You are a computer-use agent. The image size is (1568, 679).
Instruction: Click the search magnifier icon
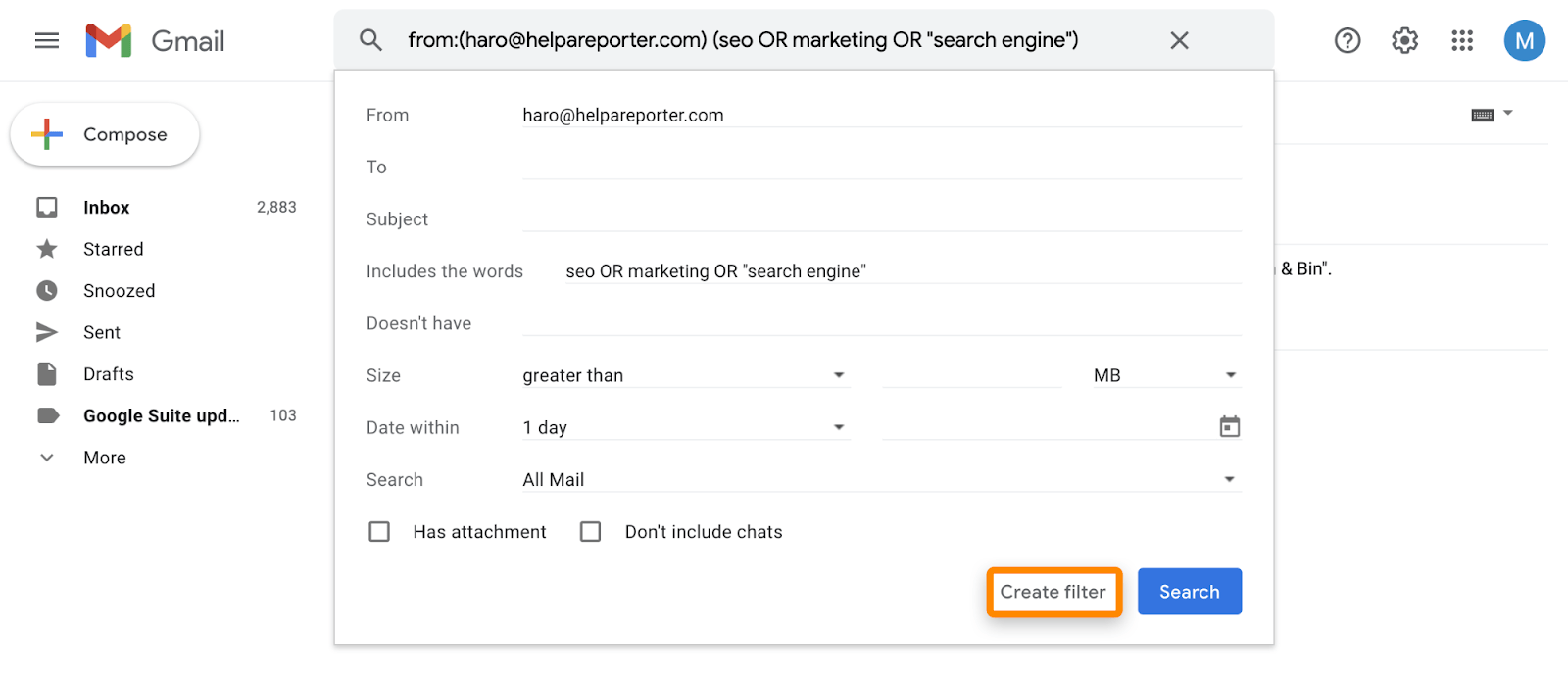tap(371, 40)
